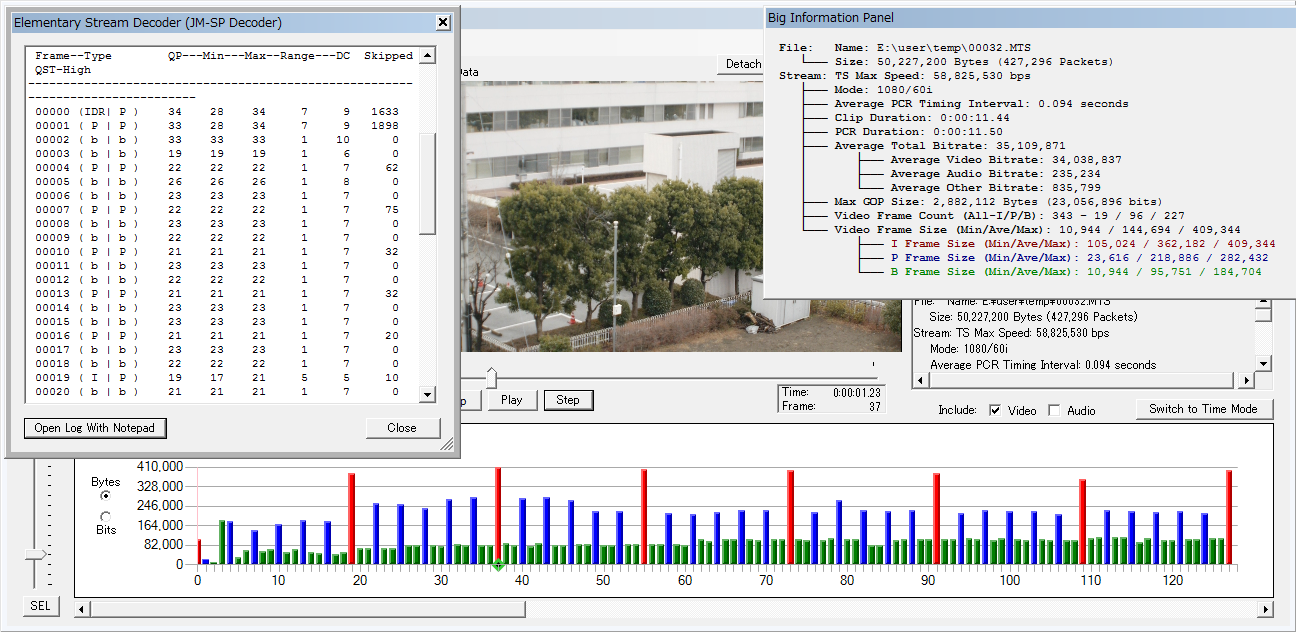Click the vertical zoom slider handle

(36, 554)
